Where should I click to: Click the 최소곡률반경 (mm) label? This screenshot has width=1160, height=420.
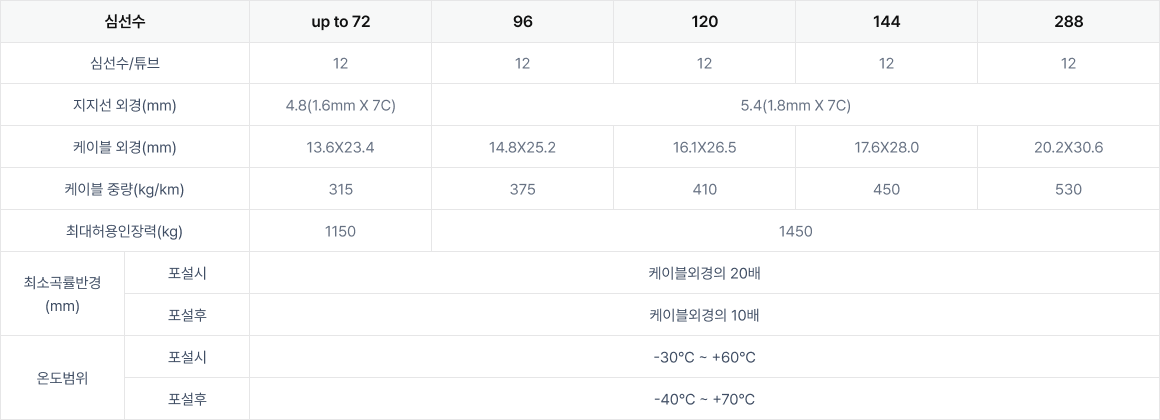tap(62, 294)
